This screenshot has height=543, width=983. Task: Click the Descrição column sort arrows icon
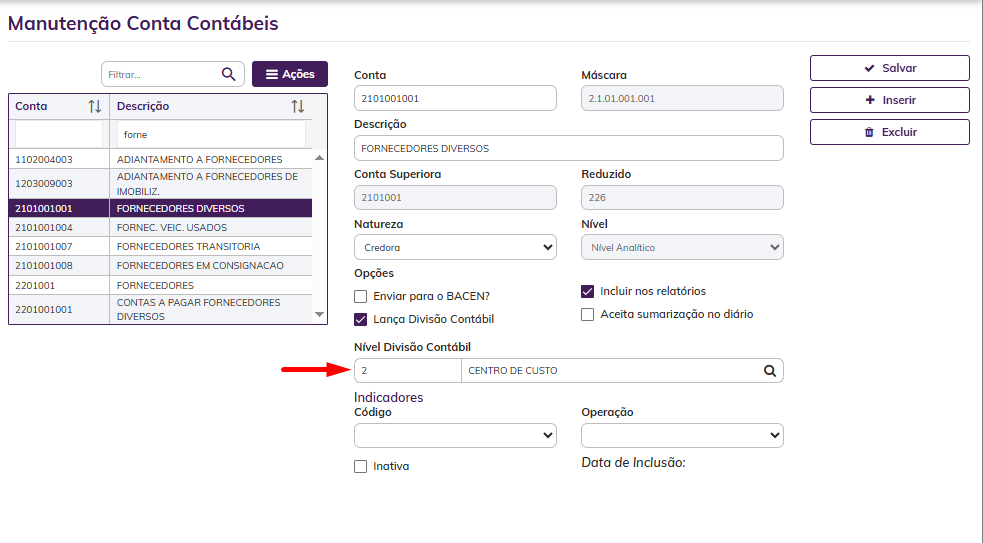click(x=298, y=106)
